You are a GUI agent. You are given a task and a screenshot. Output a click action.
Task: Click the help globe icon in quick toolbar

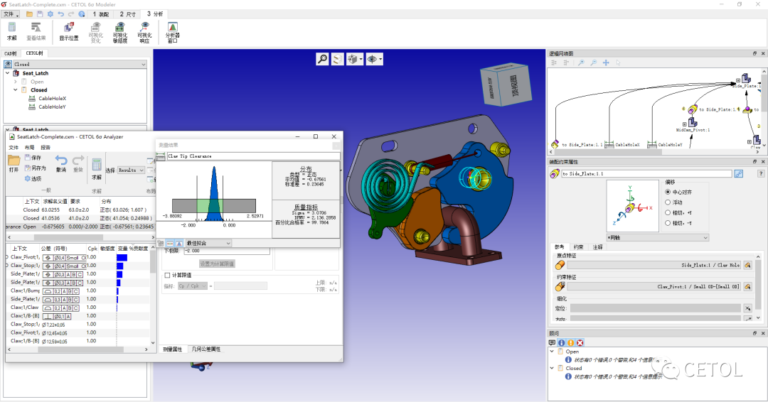point(82,14)
